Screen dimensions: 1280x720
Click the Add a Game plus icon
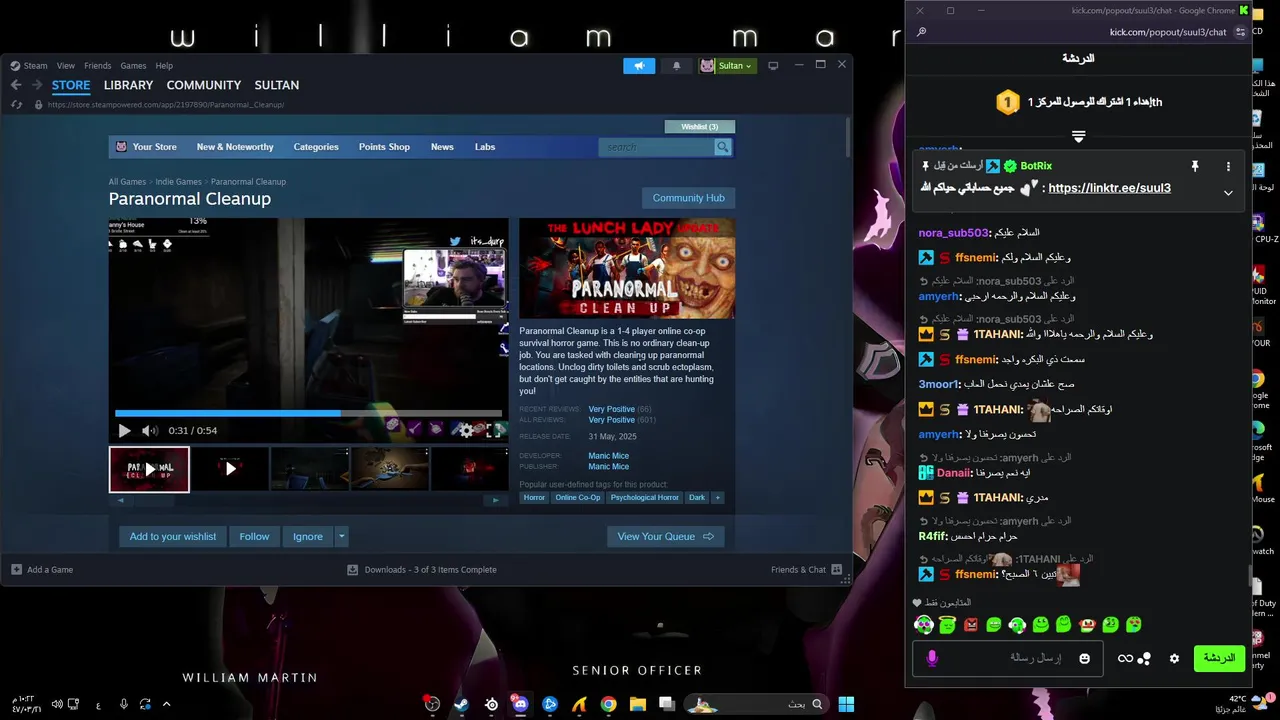click(x=16, y=570)
